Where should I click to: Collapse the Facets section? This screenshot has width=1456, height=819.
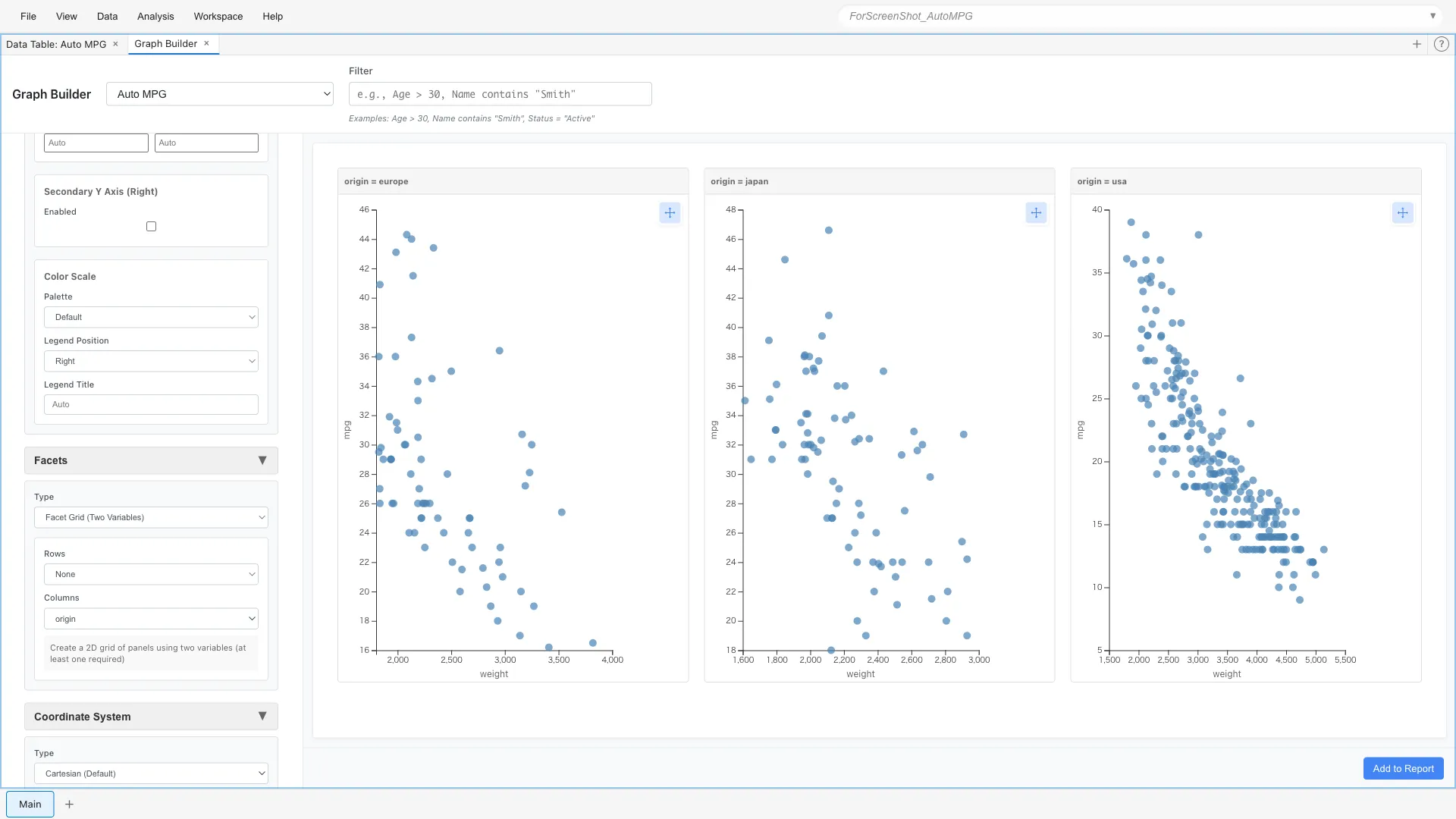coord(262,460)
